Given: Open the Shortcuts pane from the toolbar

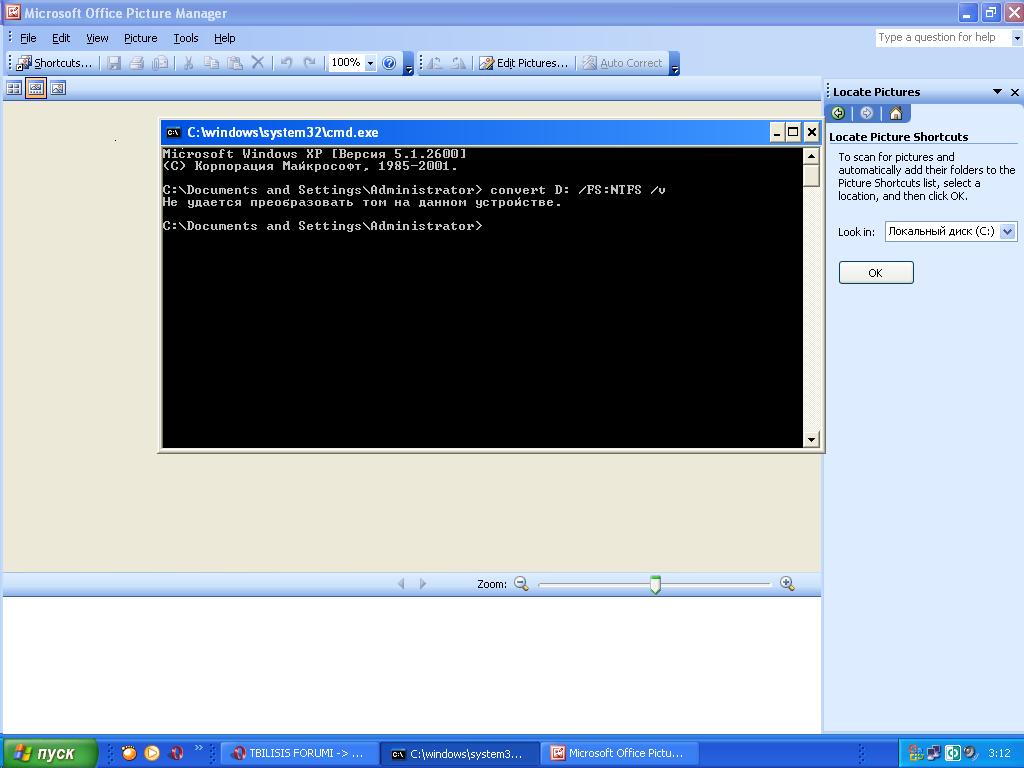Looking at the screenshot, I should 54,63.
